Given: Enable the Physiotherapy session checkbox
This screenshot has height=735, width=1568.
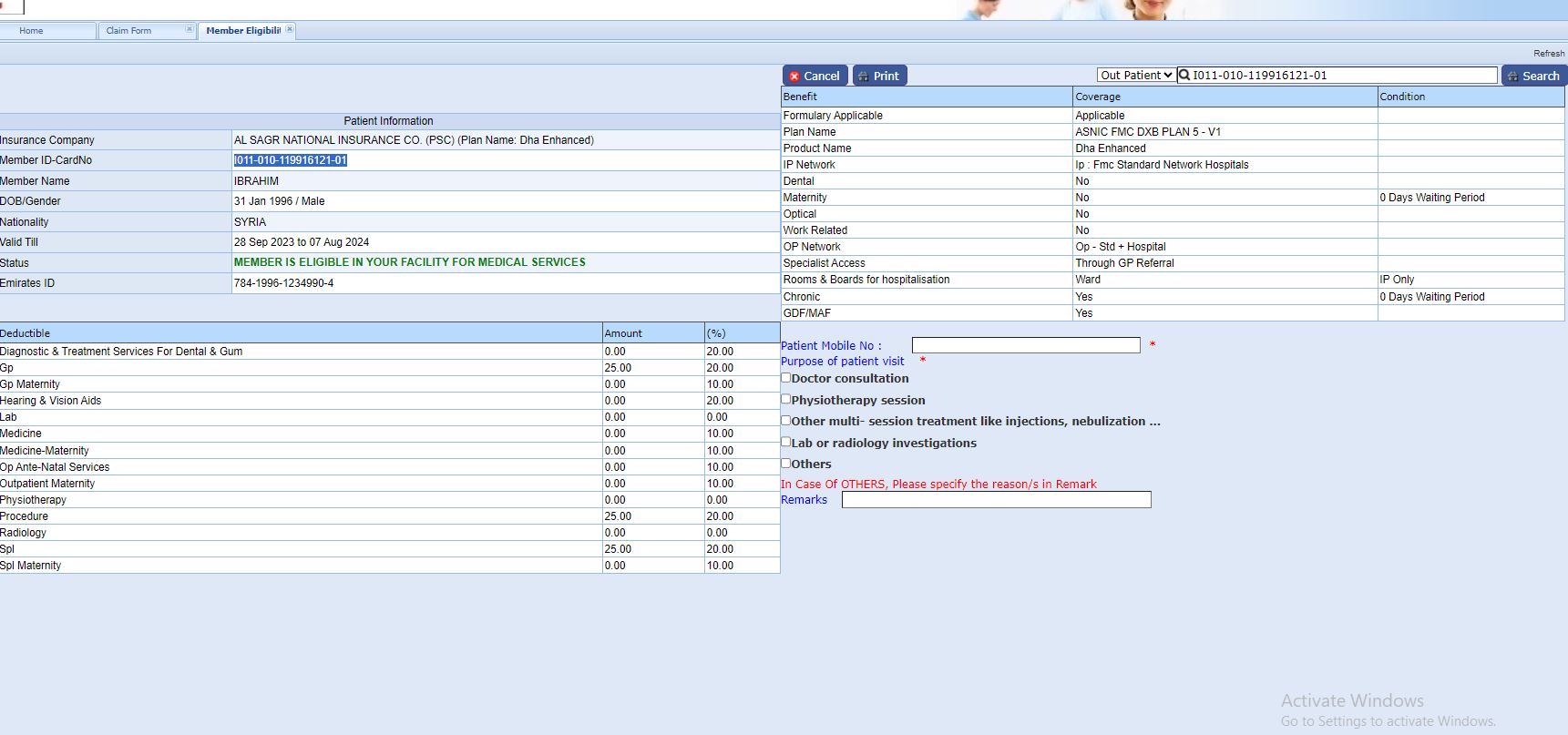Looking at the screenshot, I should (x=785, y=399).
